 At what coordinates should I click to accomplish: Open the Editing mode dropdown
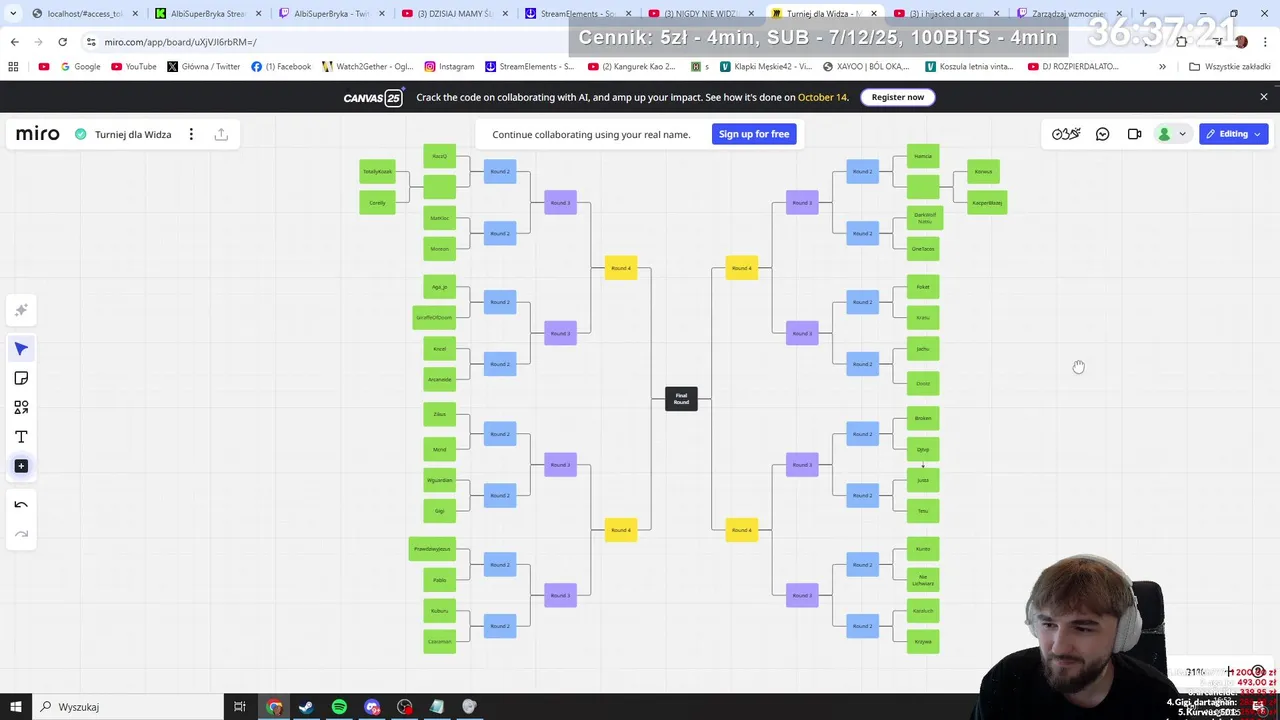1233,134
